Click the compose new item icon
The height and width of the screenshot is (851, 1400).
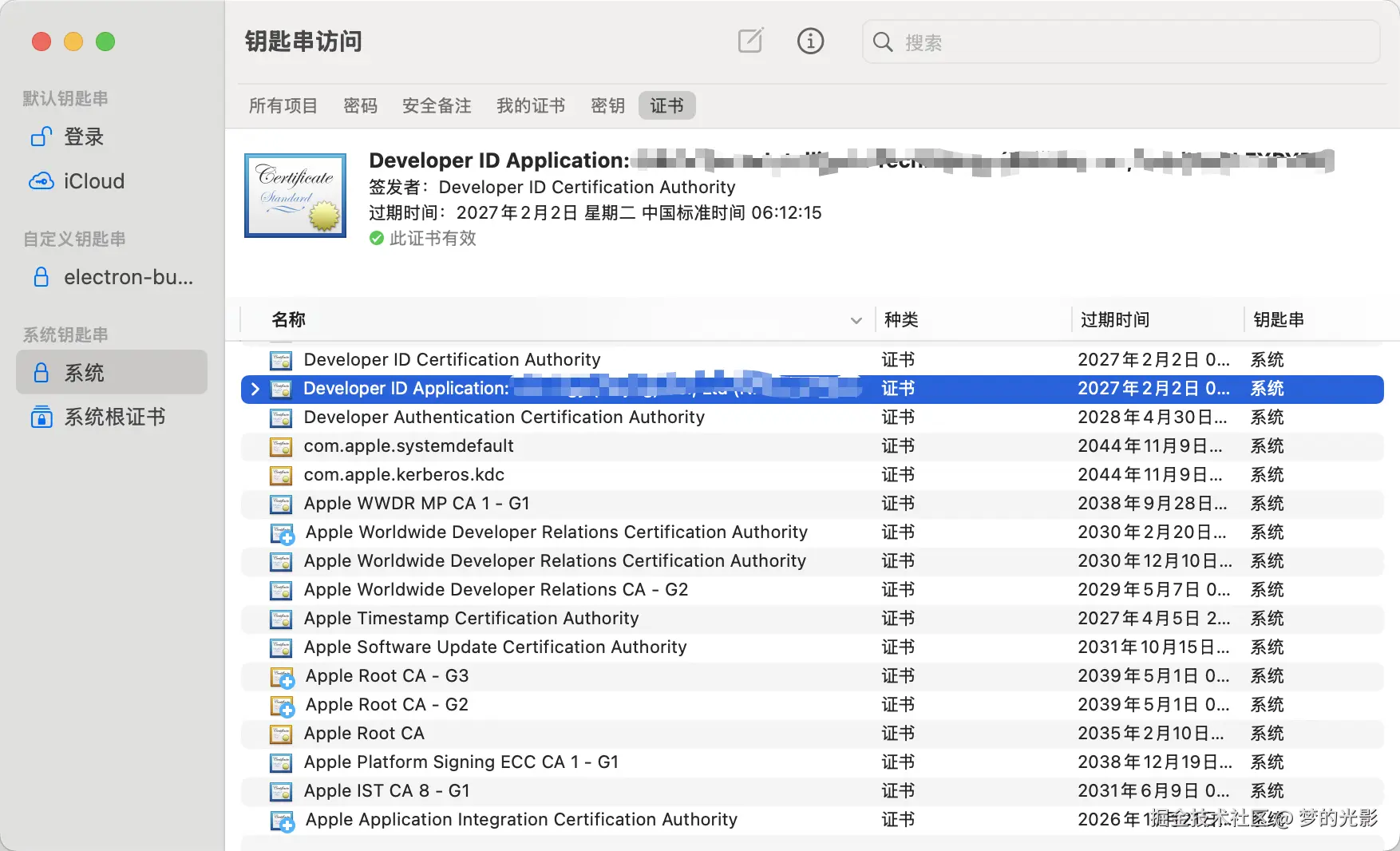coord(750,41)
